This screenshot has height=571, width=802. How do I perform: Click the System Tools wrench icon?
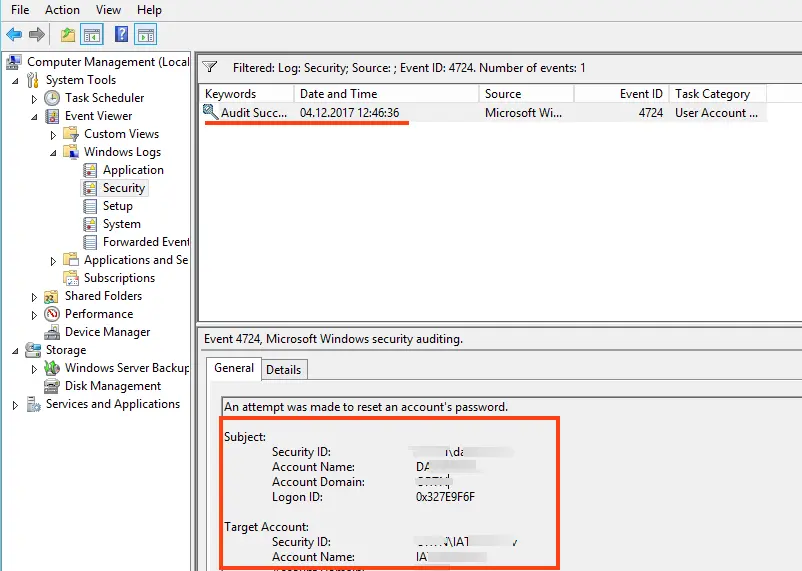(x=33, y=80)
